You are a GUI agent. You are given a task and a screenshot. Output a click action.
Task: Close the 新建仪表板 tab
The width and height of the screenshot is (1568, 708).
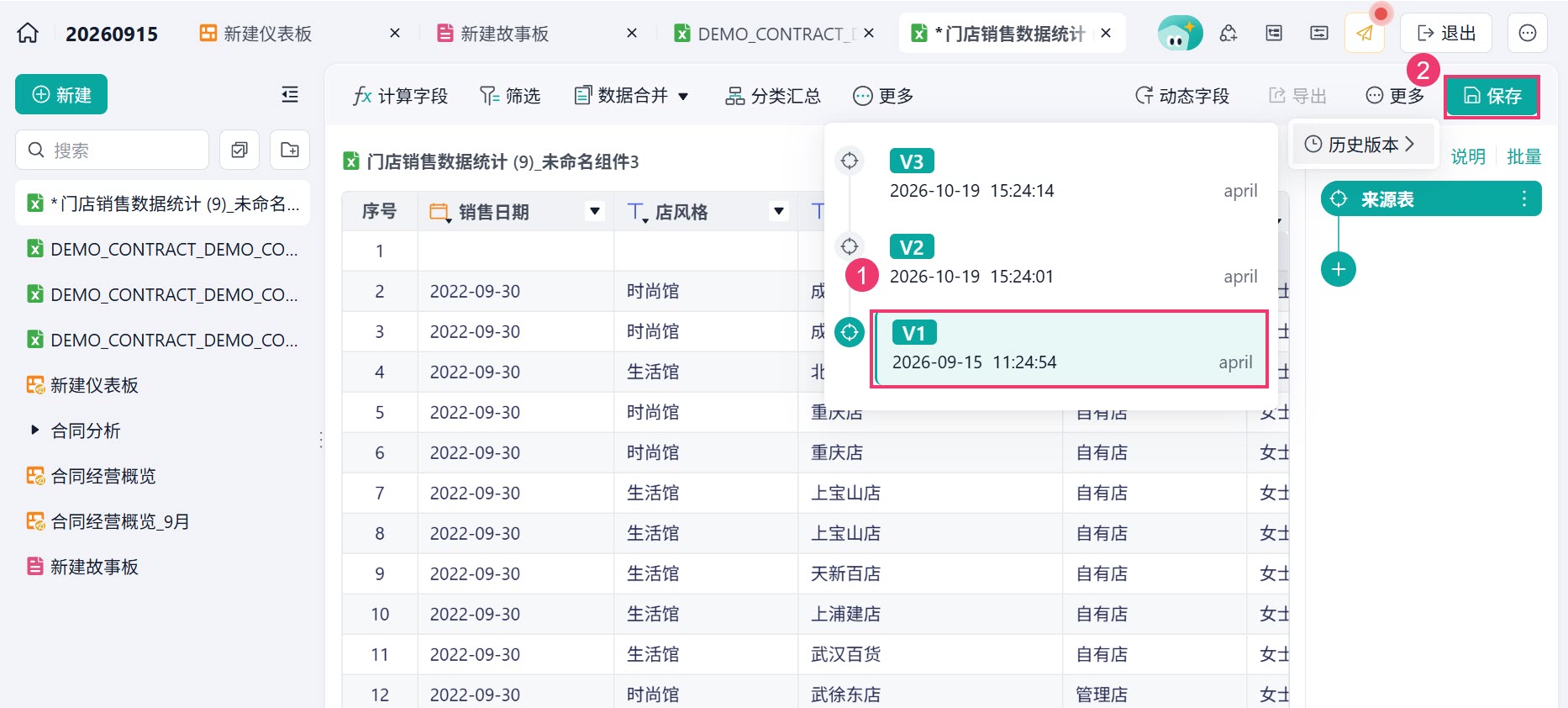(395, 34)
